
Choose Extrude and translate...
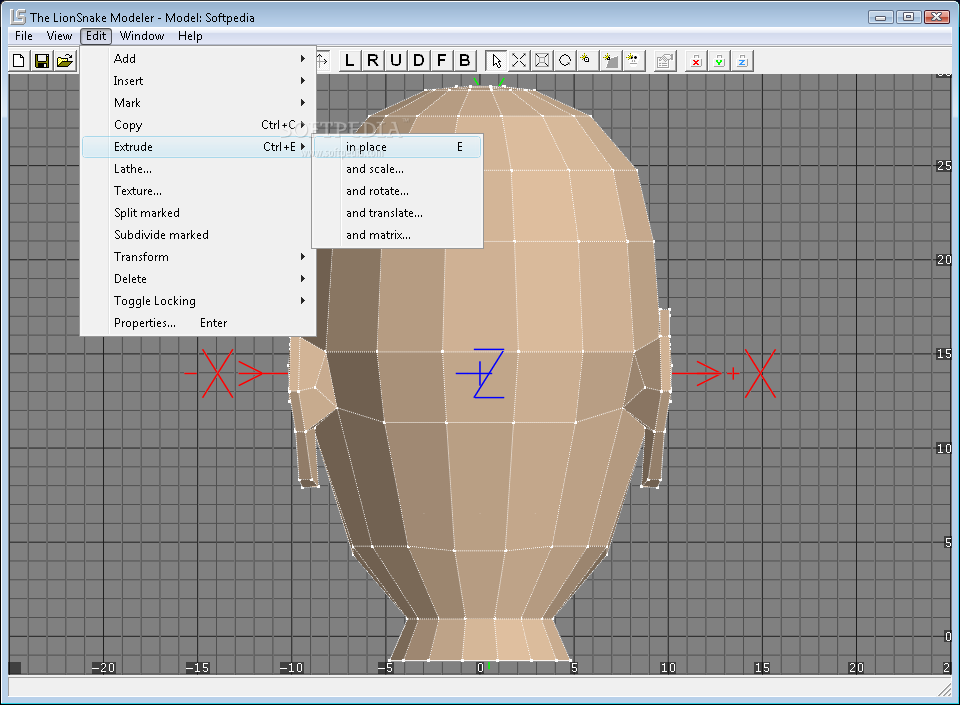(397, 213)
